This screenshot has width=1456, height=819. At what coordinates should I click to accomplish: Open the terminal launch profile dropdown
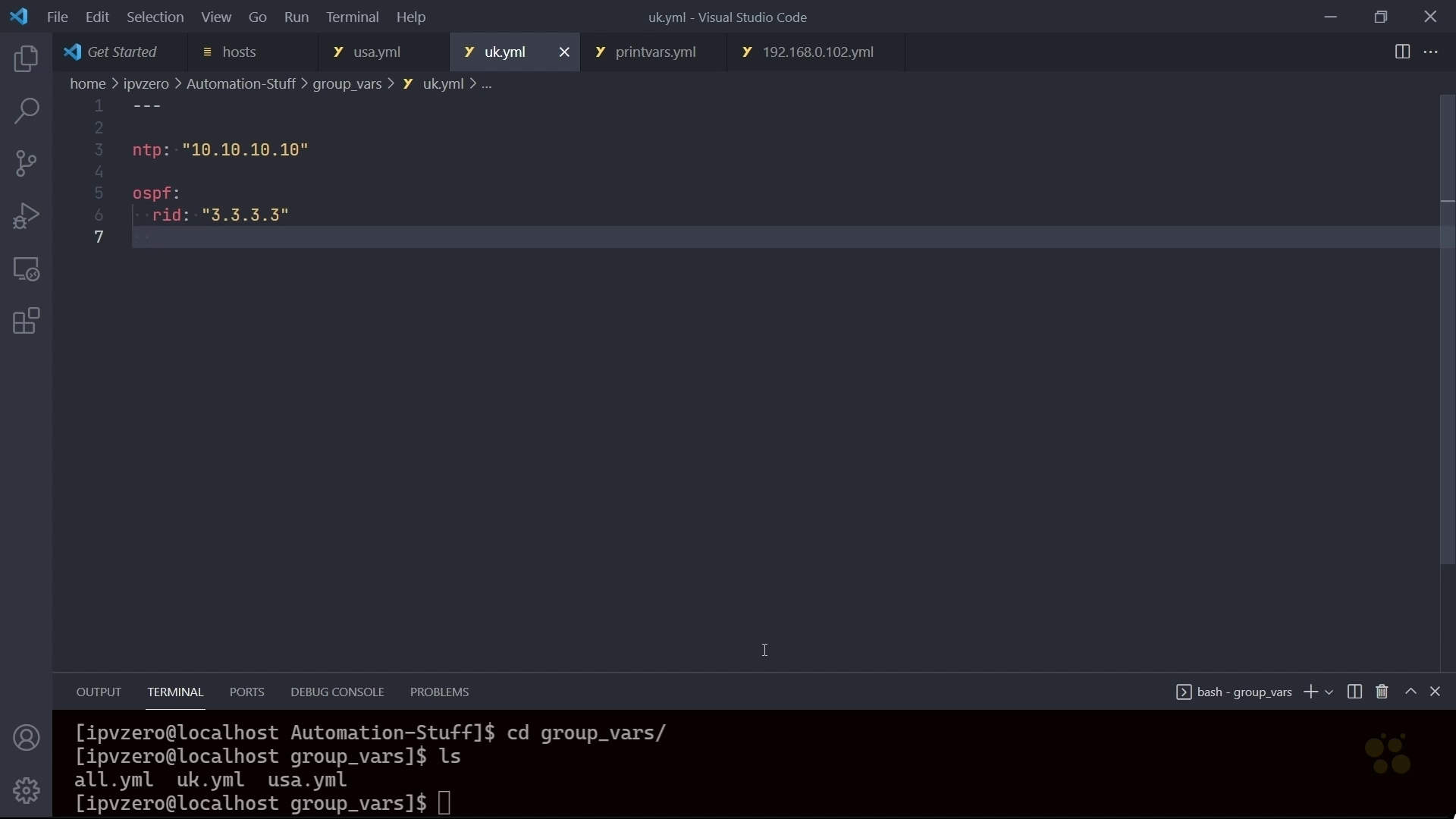point(1329,692)
